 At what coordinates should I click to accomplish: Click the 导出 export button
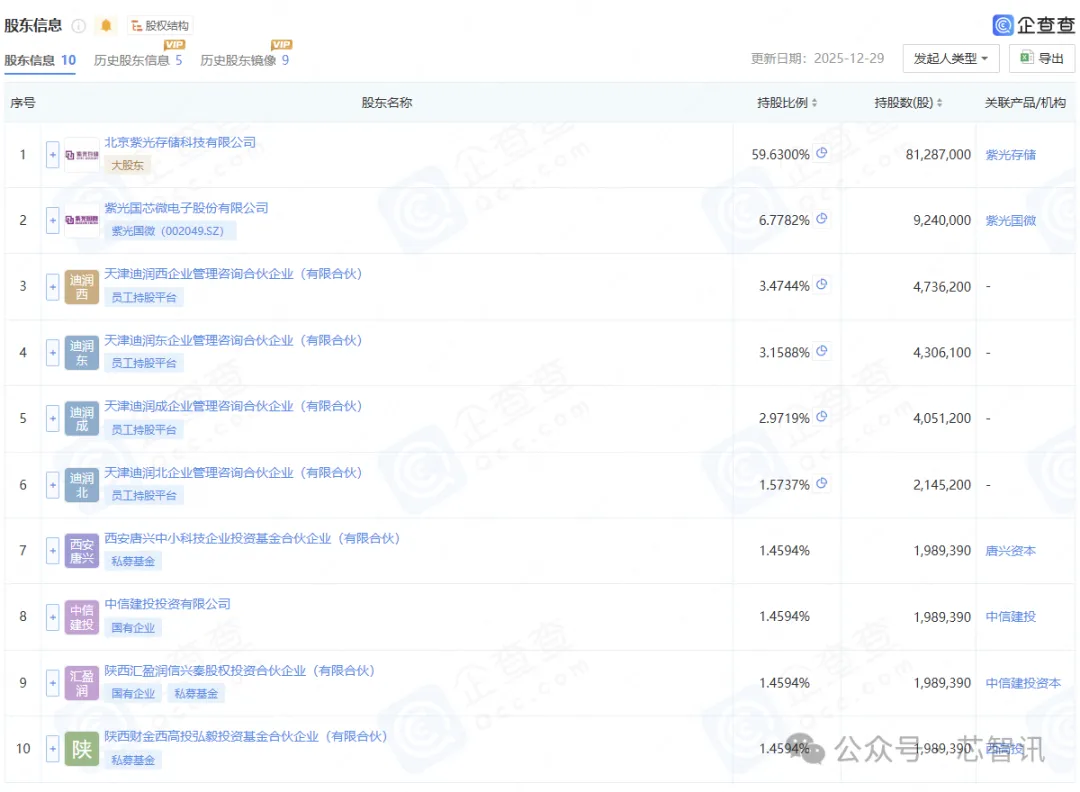(1041, 59)
